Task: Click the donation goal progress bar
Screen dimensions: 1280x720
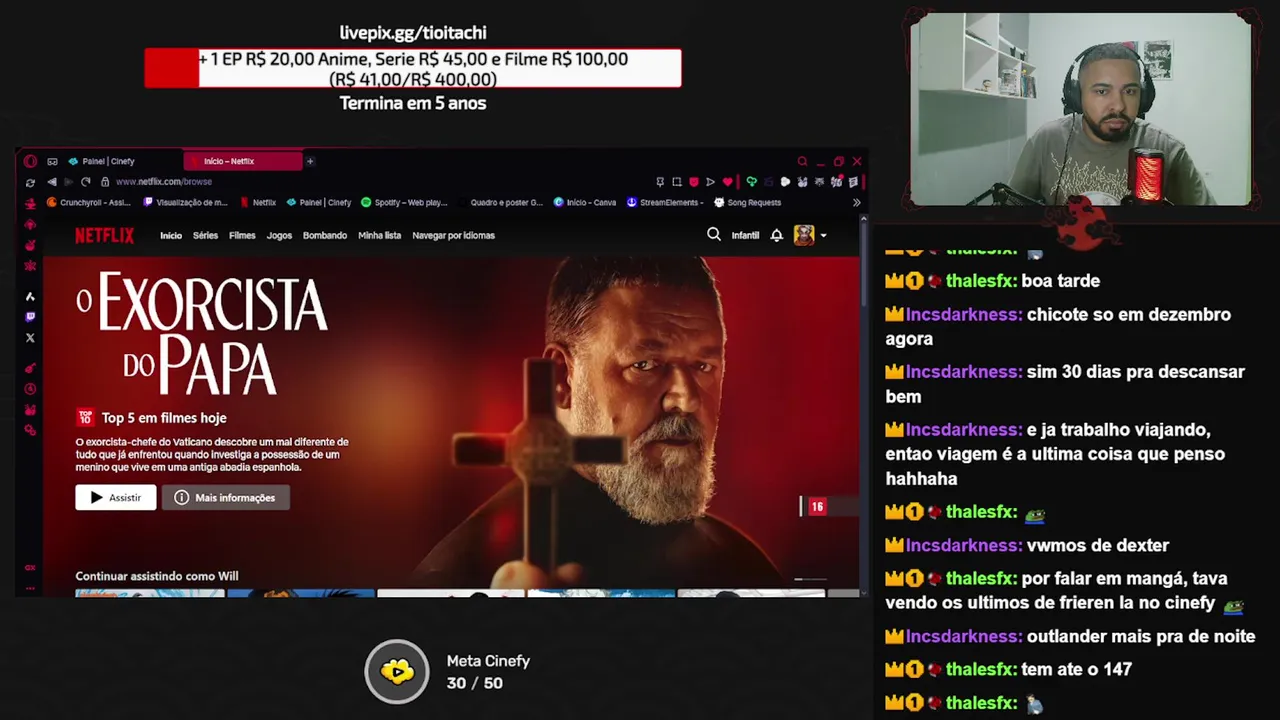Action: click(413, 69)
